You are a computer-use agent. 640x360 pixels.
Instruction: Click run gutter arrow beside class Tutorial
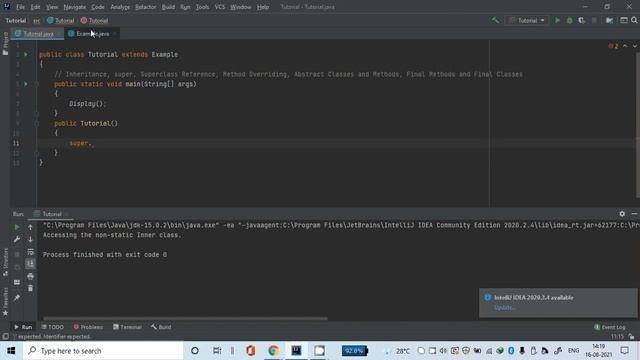coord(26,54)
